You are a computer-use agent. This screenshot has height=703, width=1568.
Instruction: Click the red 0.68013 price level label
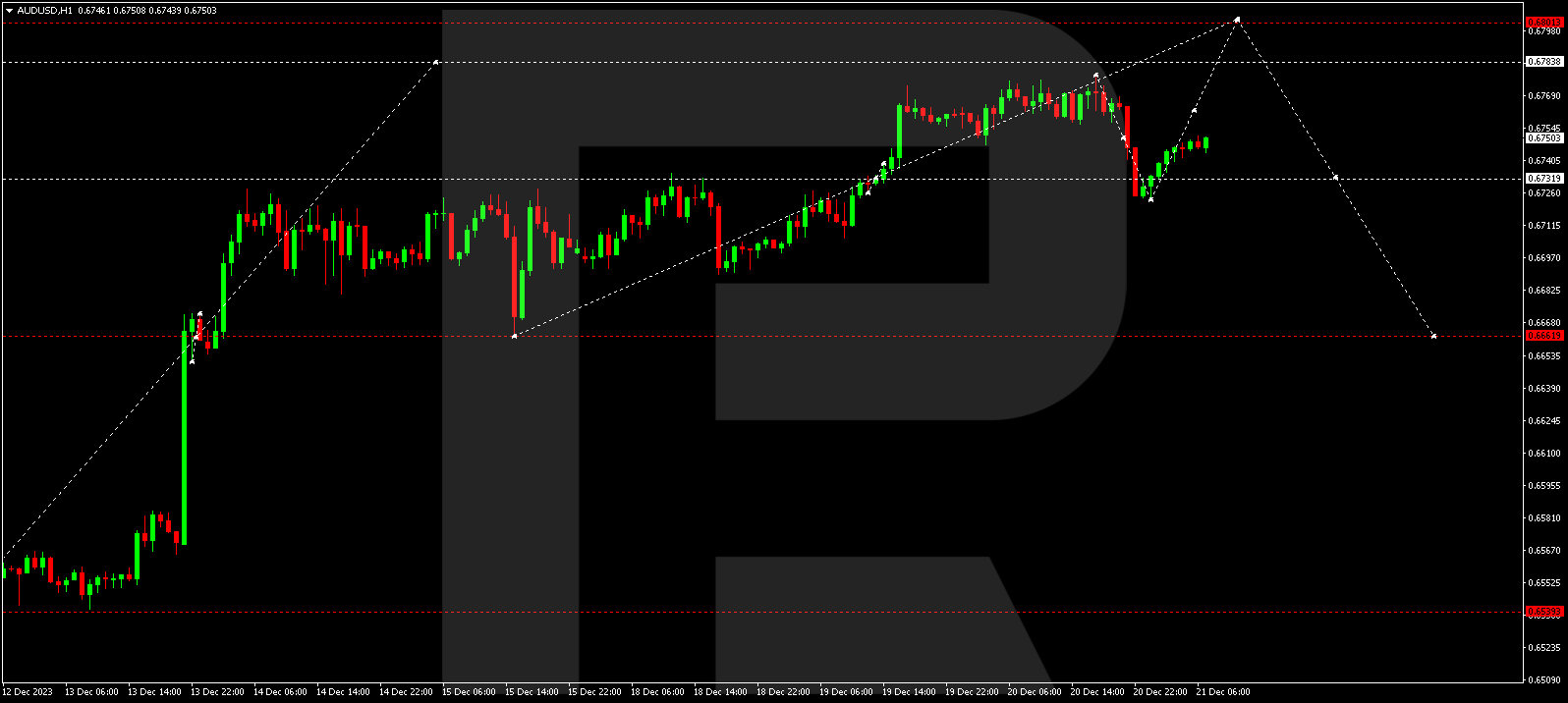coord(1544,22)
